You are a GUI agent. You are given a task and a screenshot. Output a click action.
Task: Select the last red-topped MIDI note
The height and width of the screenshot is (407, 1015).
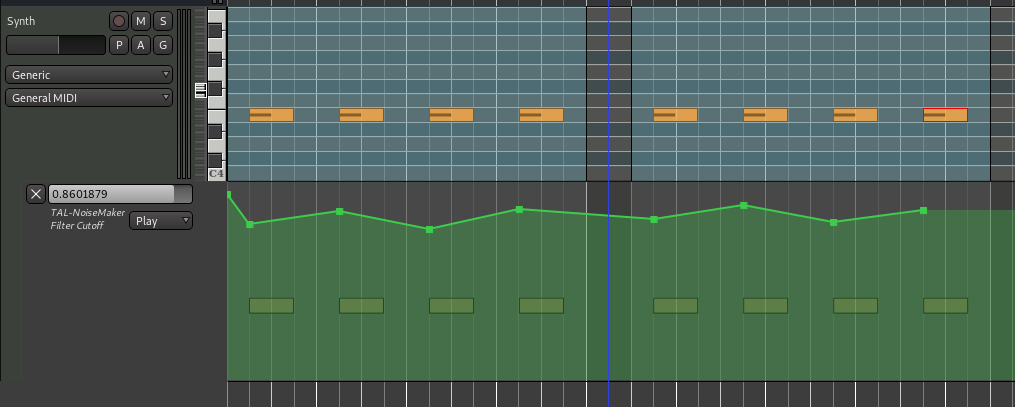pos(945,115)
